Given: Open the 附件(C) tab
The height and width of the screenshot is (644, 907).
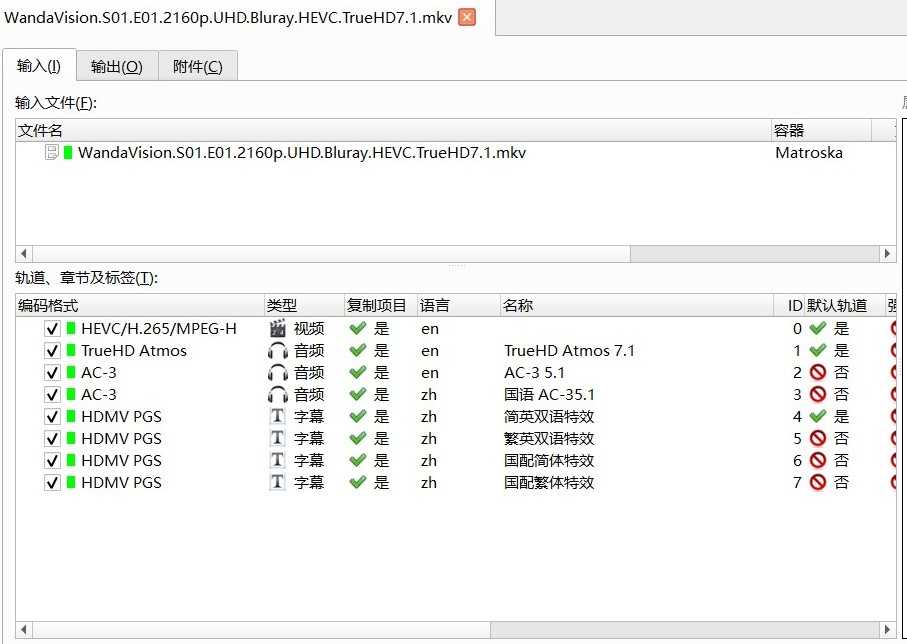Looking at the screenshot, I should pos(197,67).
